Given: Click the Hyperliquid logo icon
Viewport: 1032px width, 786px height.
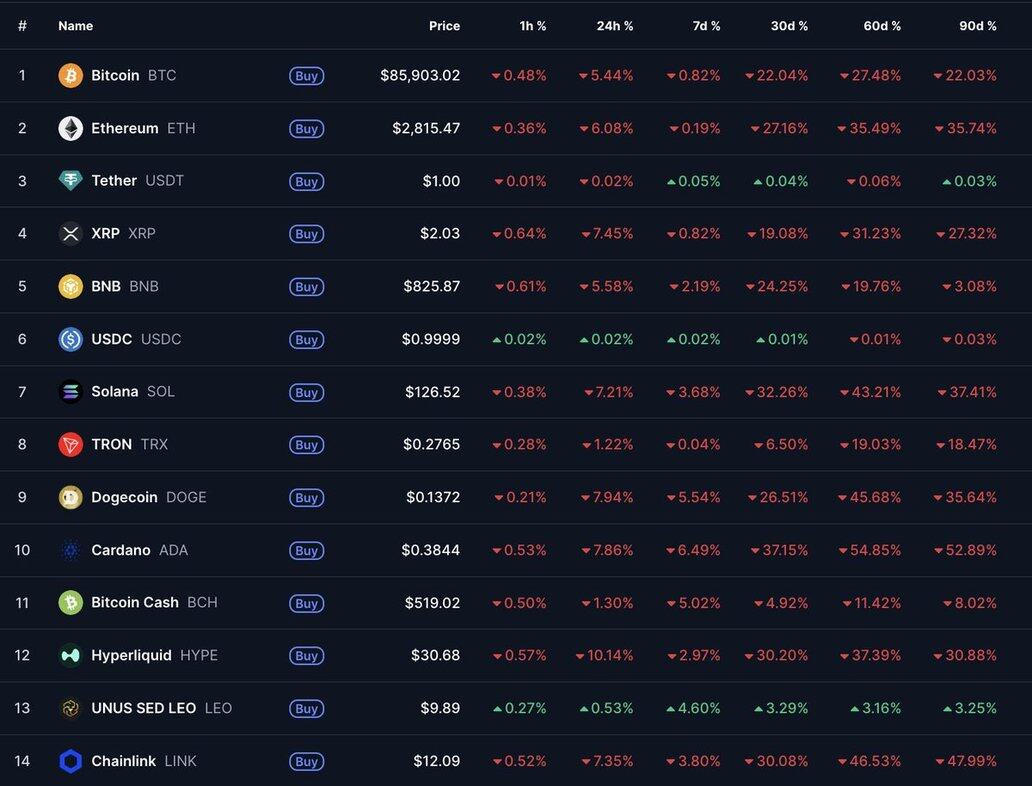Looking at the screenshot, I should [x=70, y=656].
